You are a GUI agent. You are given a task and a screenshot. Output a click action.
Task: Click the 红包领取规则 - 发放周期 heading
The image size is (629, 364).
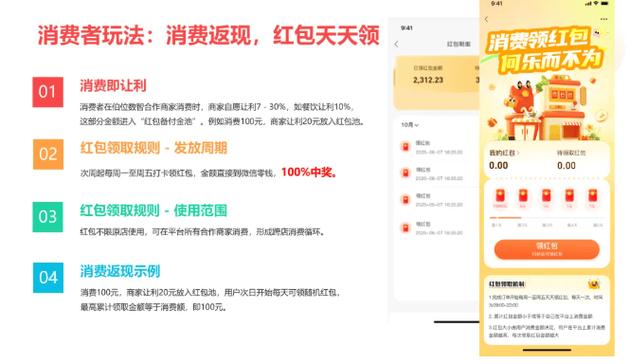tap(154, 148)
